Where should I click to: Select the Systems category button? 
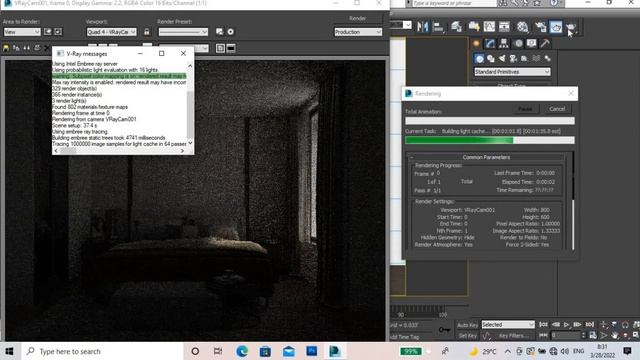pos(547,59)
